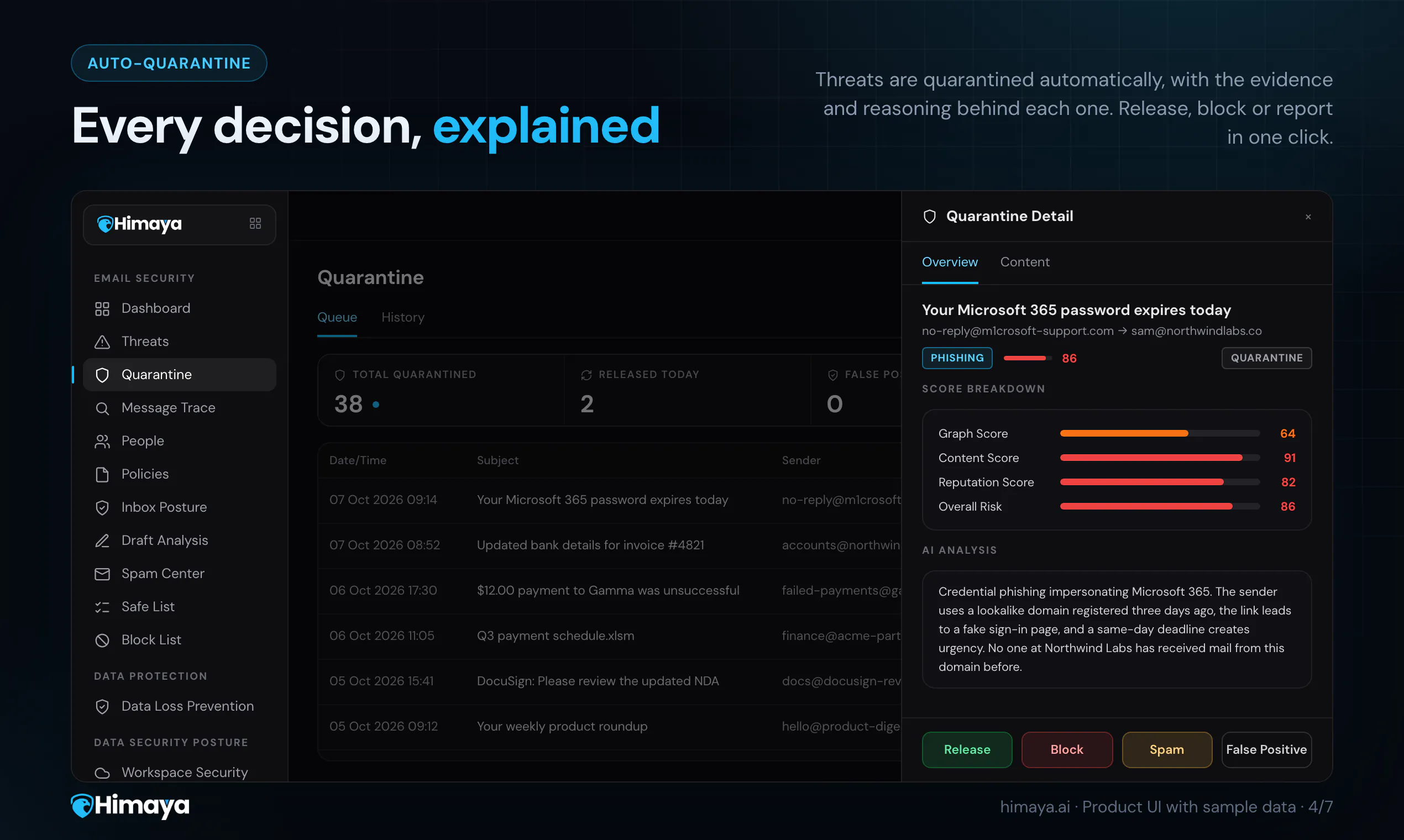This screenshot has height=840, width=1404.
Task: Click the '$12.00 payment to Gamma was unsuccessful' subject
Action: pos(608,590)
